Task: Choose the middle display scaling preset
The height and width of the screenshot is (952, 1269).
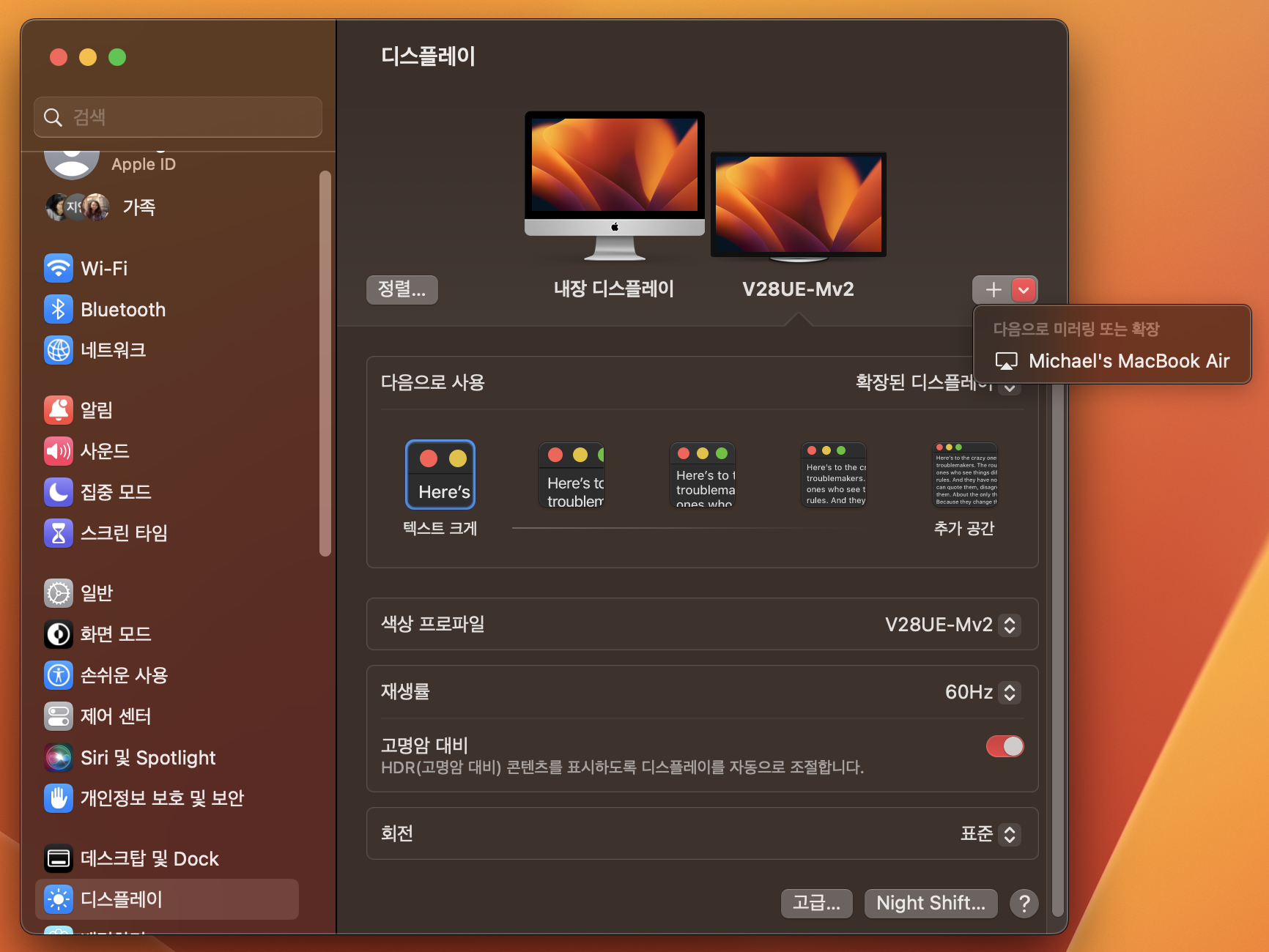Action: pyautogui.click(x=702, y=475)
